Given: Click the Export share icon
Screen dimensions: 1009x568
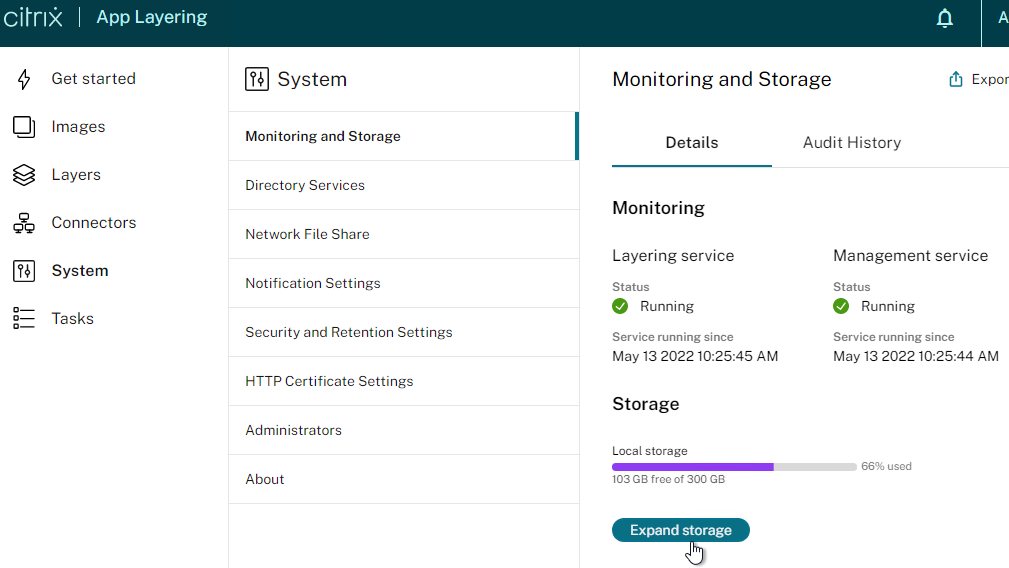Looking at the screenshot, I should coord(956,79).
